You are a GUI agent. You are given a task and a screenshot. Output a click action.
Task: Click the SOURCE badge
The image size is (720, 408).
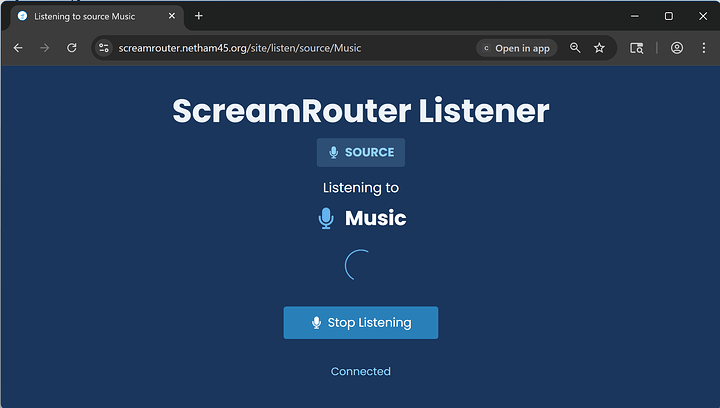click(361, 153)
